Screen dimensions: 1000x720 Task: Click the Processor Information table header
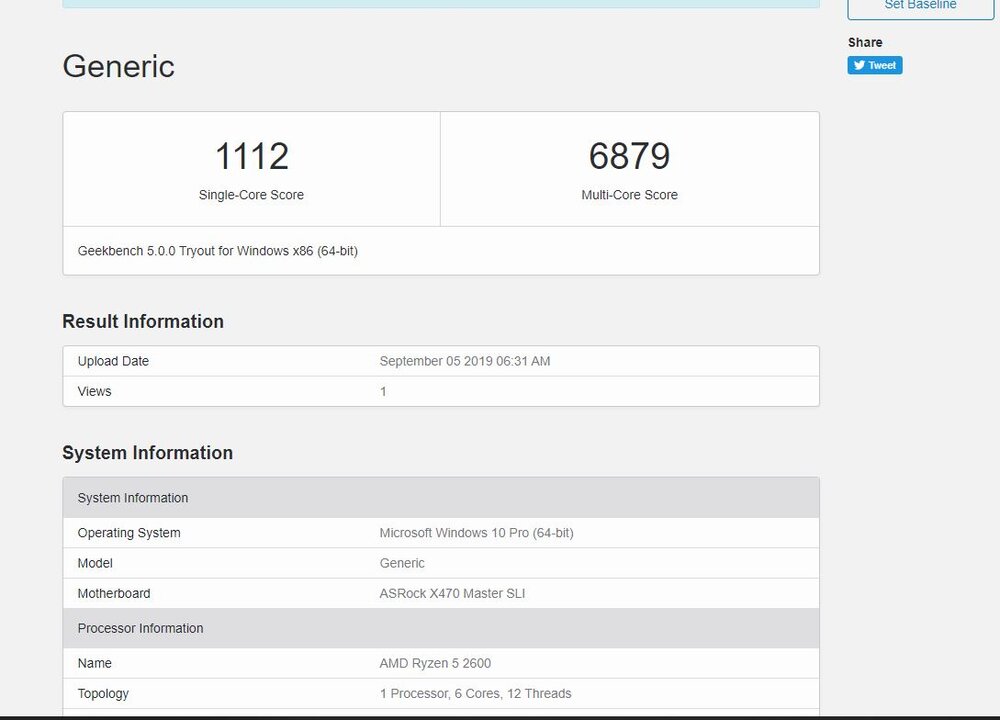tap(441, 628)
